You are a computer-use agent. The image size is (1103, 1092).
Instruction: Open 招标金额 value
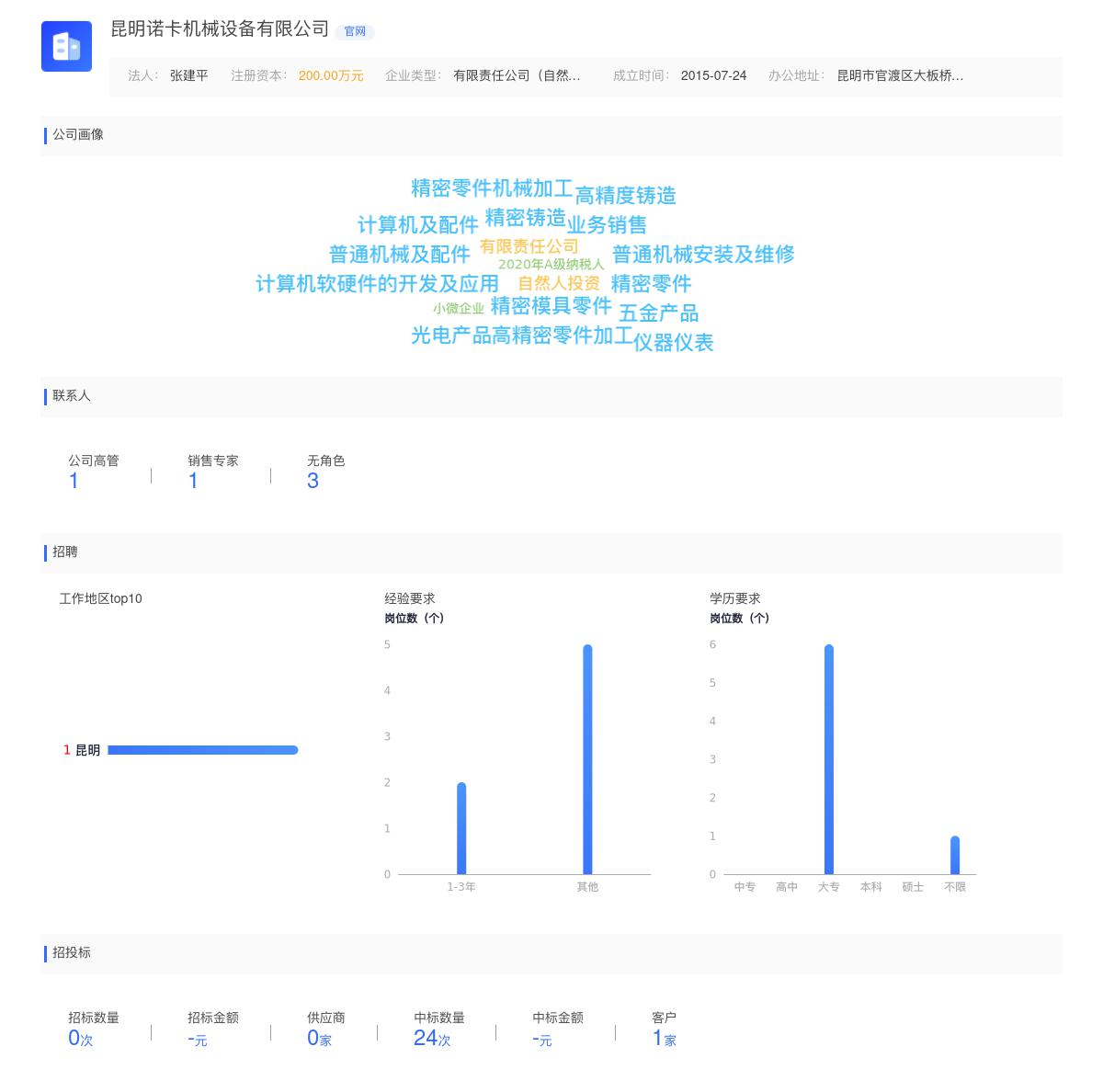coord(198,1039)
